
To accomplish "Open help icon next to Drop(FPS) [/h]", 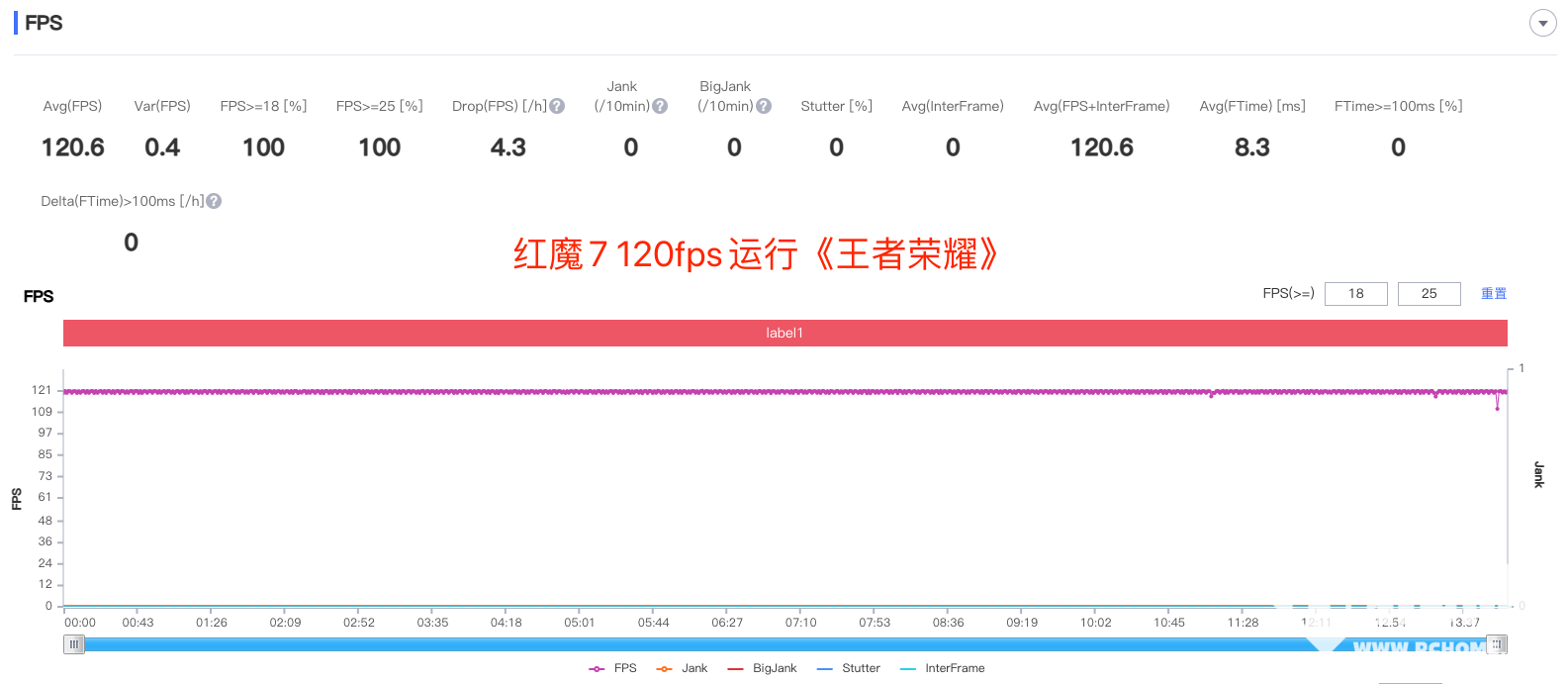I will point(557,106).
